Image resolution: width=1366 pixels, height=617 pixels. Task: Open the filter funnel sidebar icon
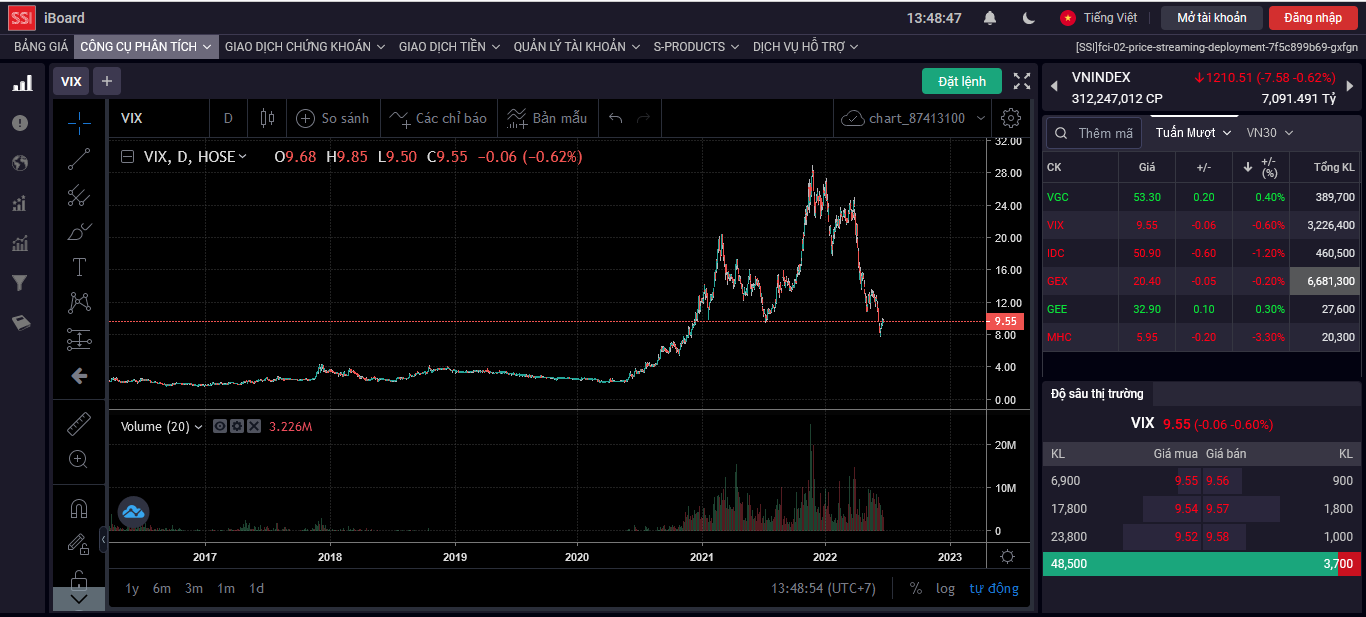tap(19, 283)
